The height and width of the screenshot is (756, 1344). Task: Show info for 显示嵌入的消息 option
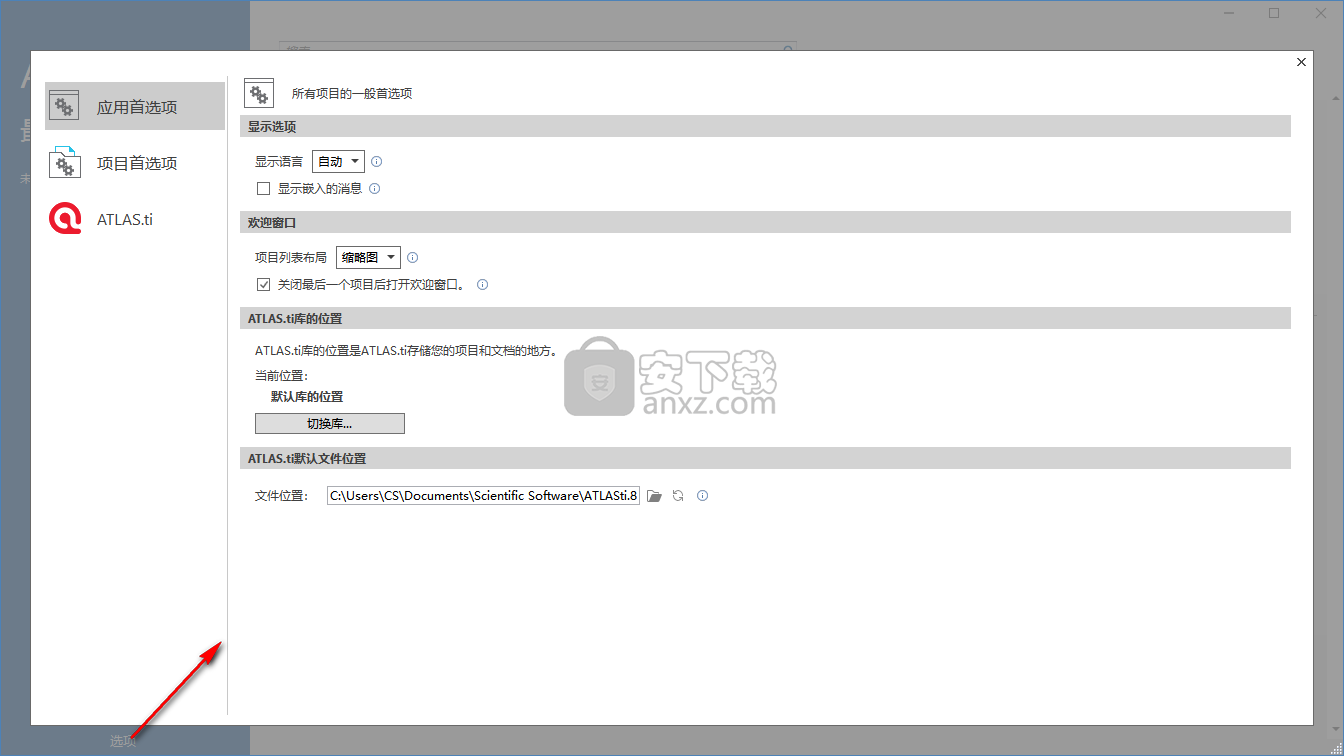375,188
